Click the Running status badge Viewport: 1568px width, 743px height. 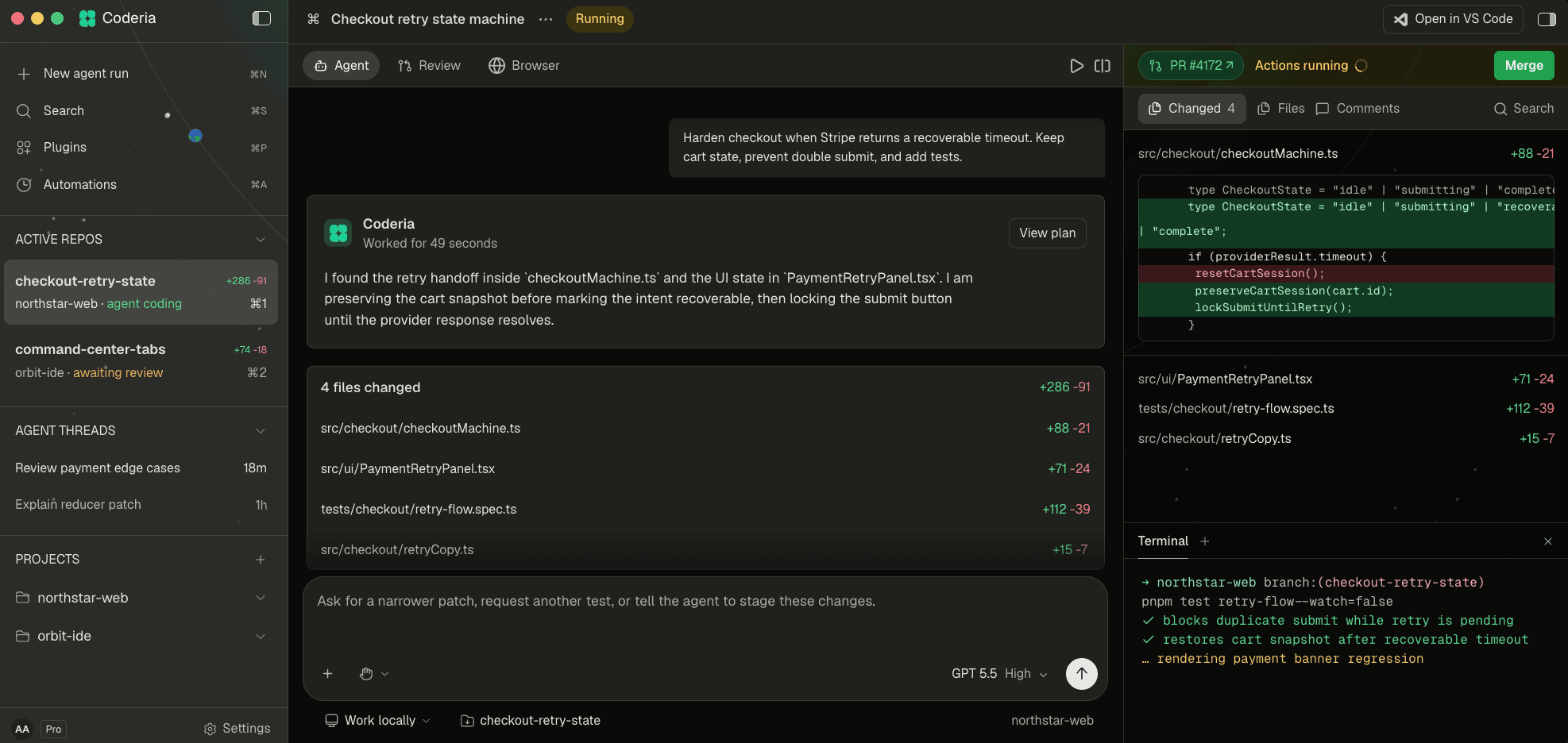tap(600, 19)
